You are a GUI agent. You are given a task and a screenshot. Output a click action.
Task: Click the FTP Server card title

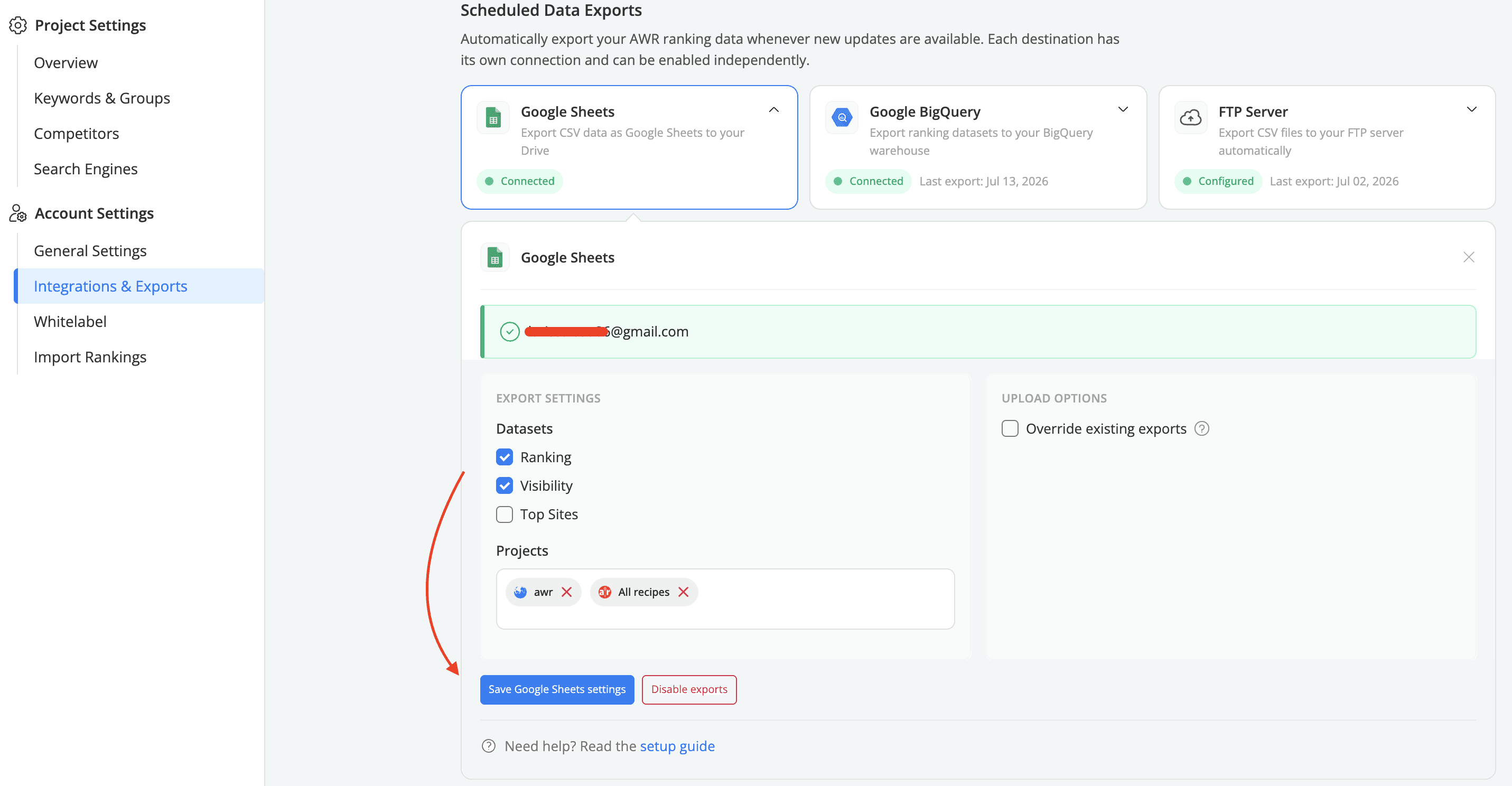pos(1253,111)
